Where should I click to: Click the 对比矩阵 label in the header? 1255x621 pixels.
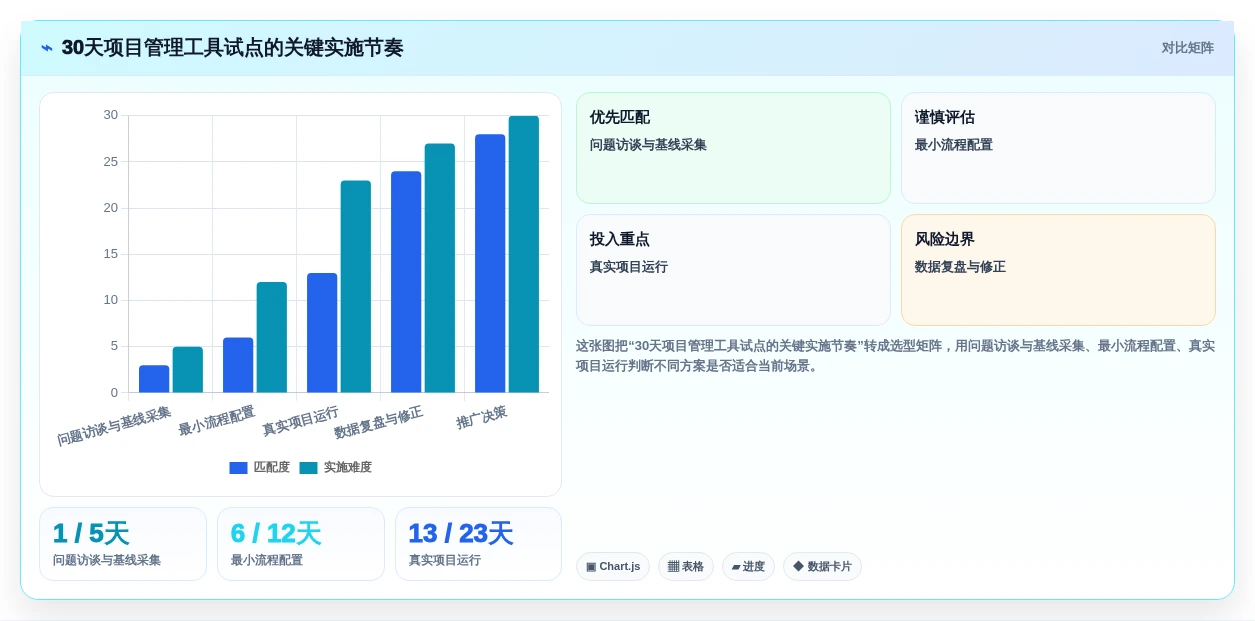point(1187,48)
